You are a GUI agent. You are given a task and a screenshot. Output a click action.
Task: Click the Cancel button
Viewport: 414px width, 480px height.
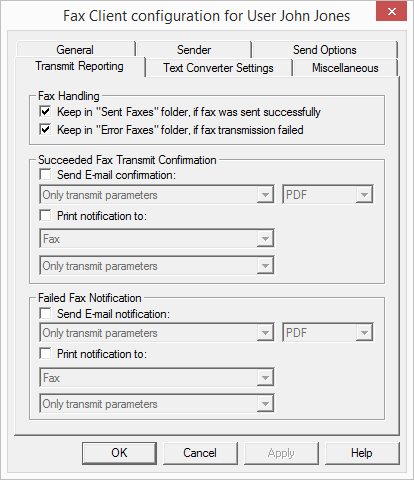pos(200,453)
